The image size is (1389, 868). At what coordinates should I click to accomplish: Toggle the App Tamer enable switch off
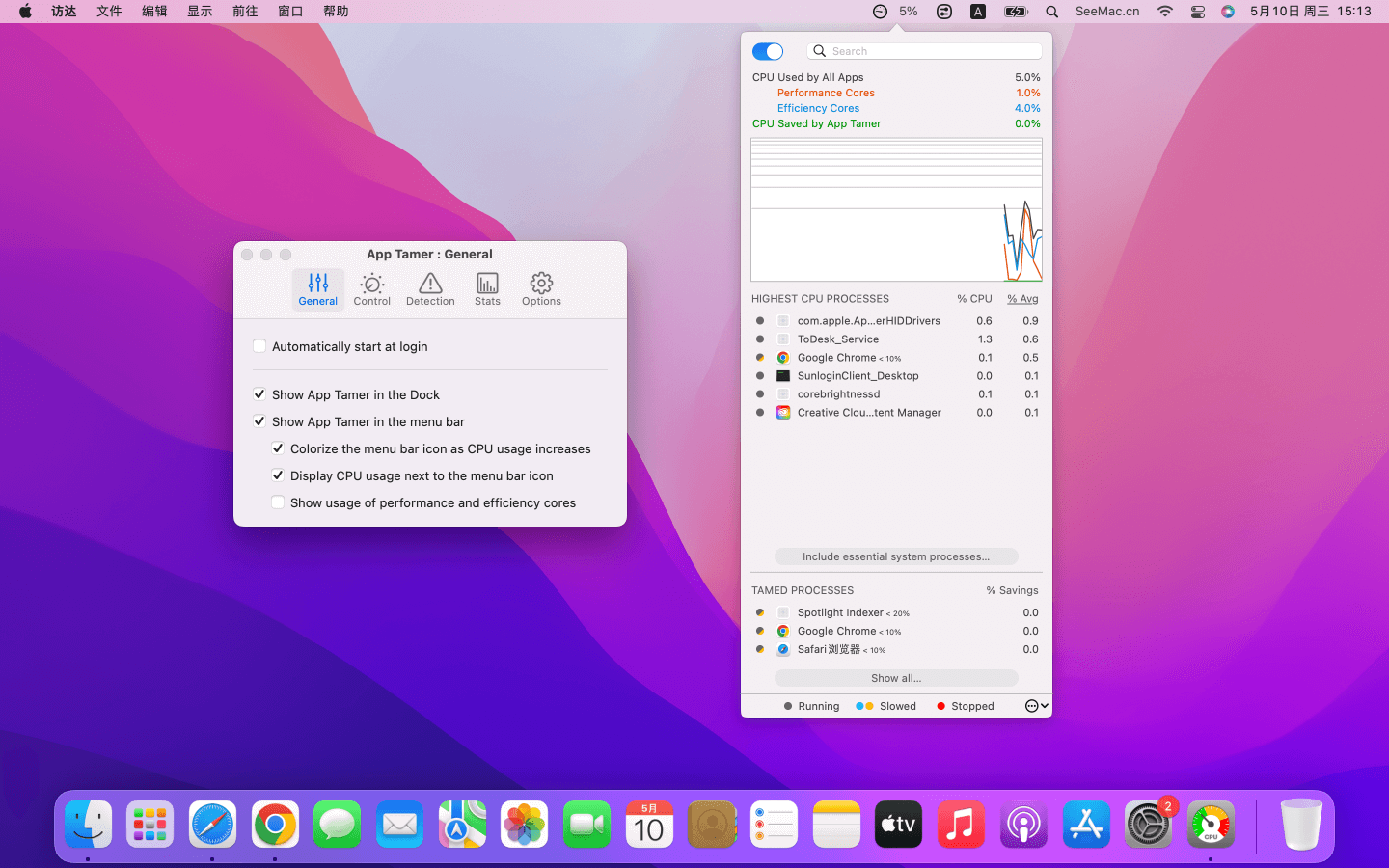[768, 51]
